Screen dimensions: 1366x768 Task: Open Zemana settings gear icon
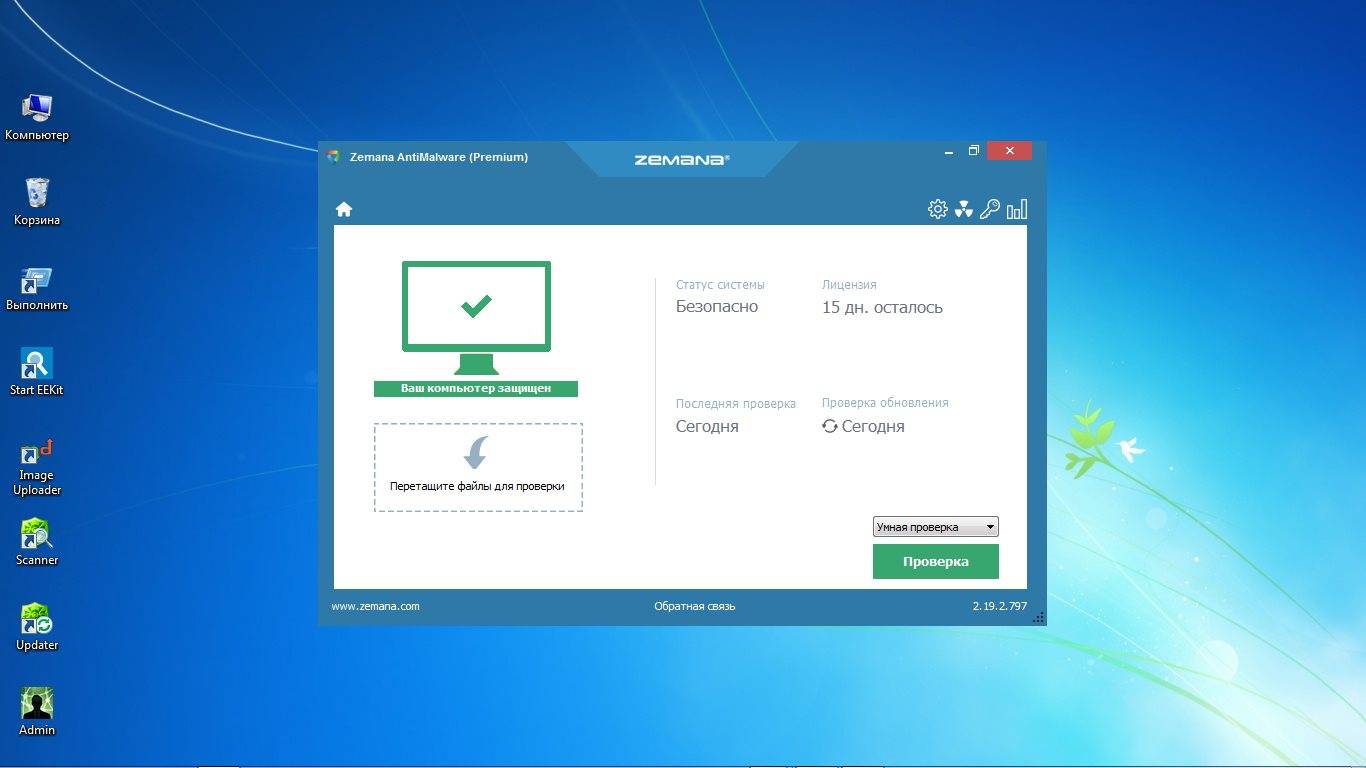coord(937,209)
